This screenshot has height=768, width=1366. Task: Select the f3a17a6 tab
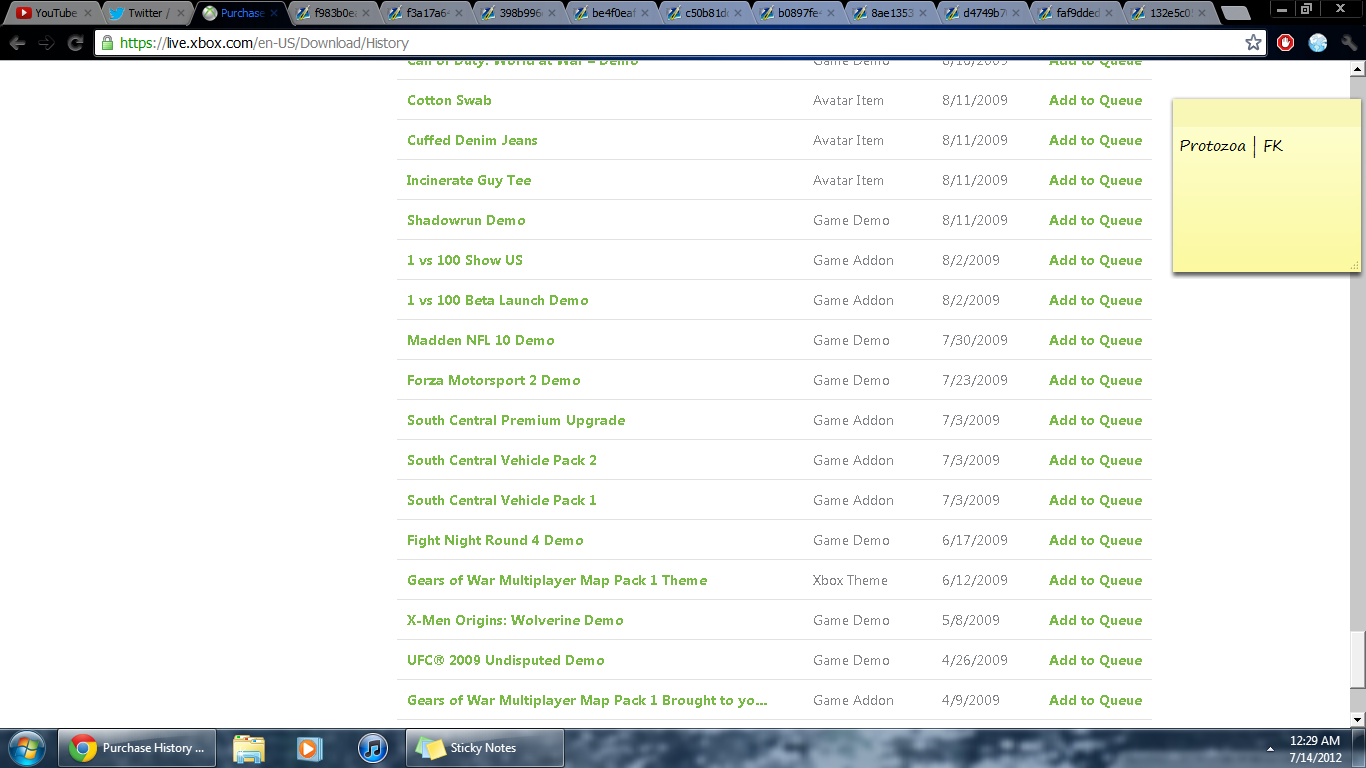click(422, 13)
